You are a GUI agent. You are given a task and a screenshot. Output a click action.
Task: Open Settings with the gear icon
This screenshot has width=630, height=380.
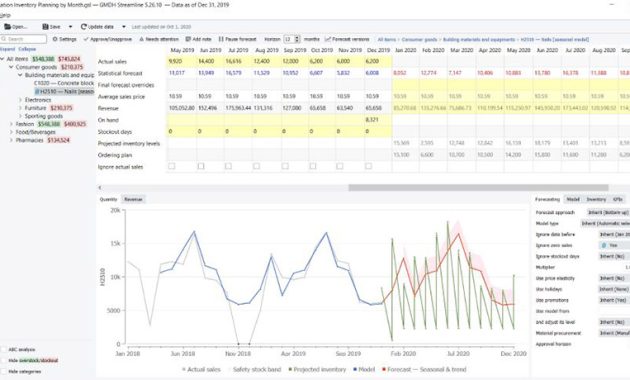[x=64, y=39]
